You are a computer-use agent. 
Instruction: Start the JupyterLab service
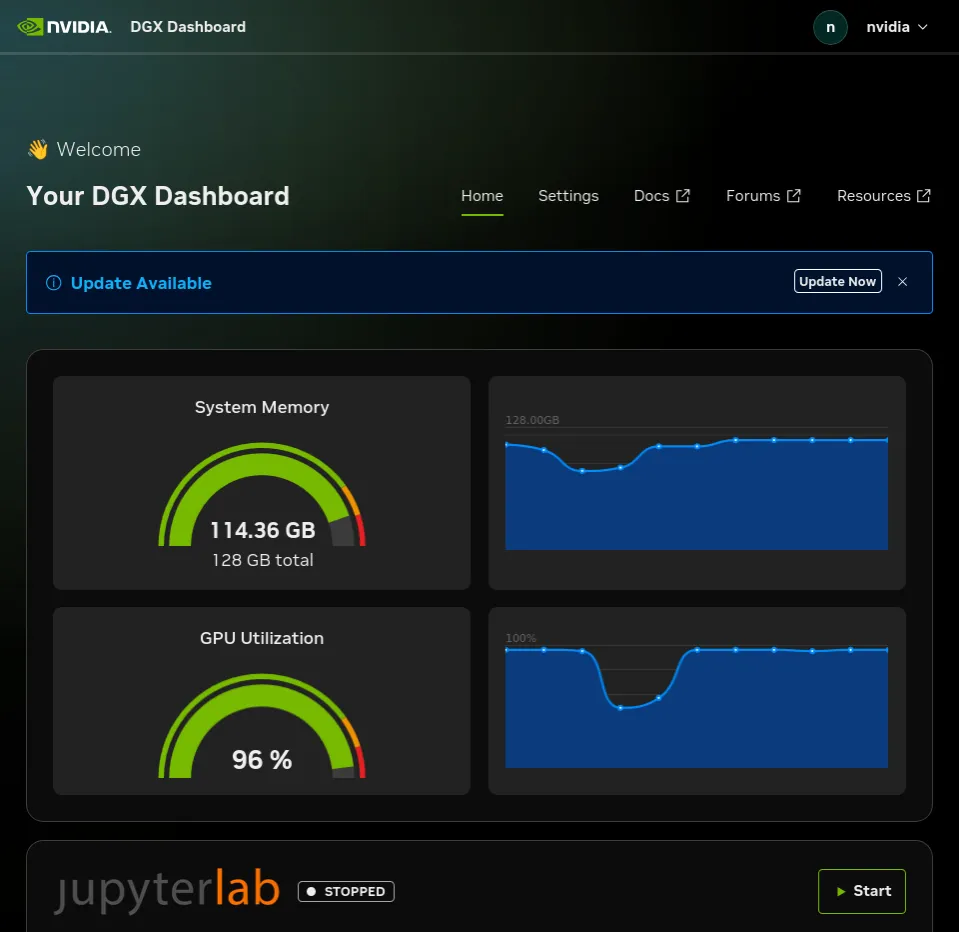tap(861, 891)
